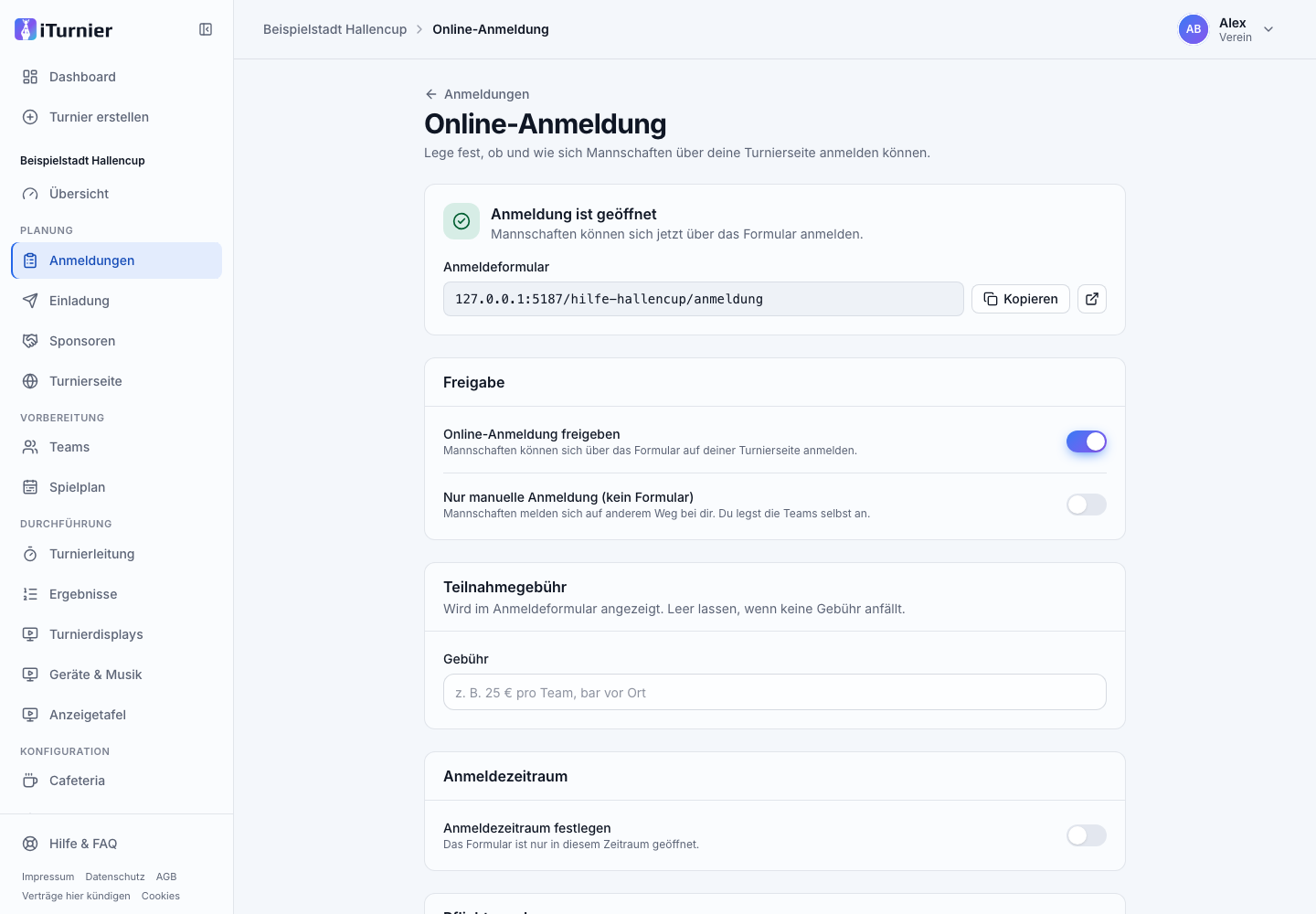The width and height of the screenshot is (1316, 914).
Task: Open the AGB footer link
Action: [166, 877]
